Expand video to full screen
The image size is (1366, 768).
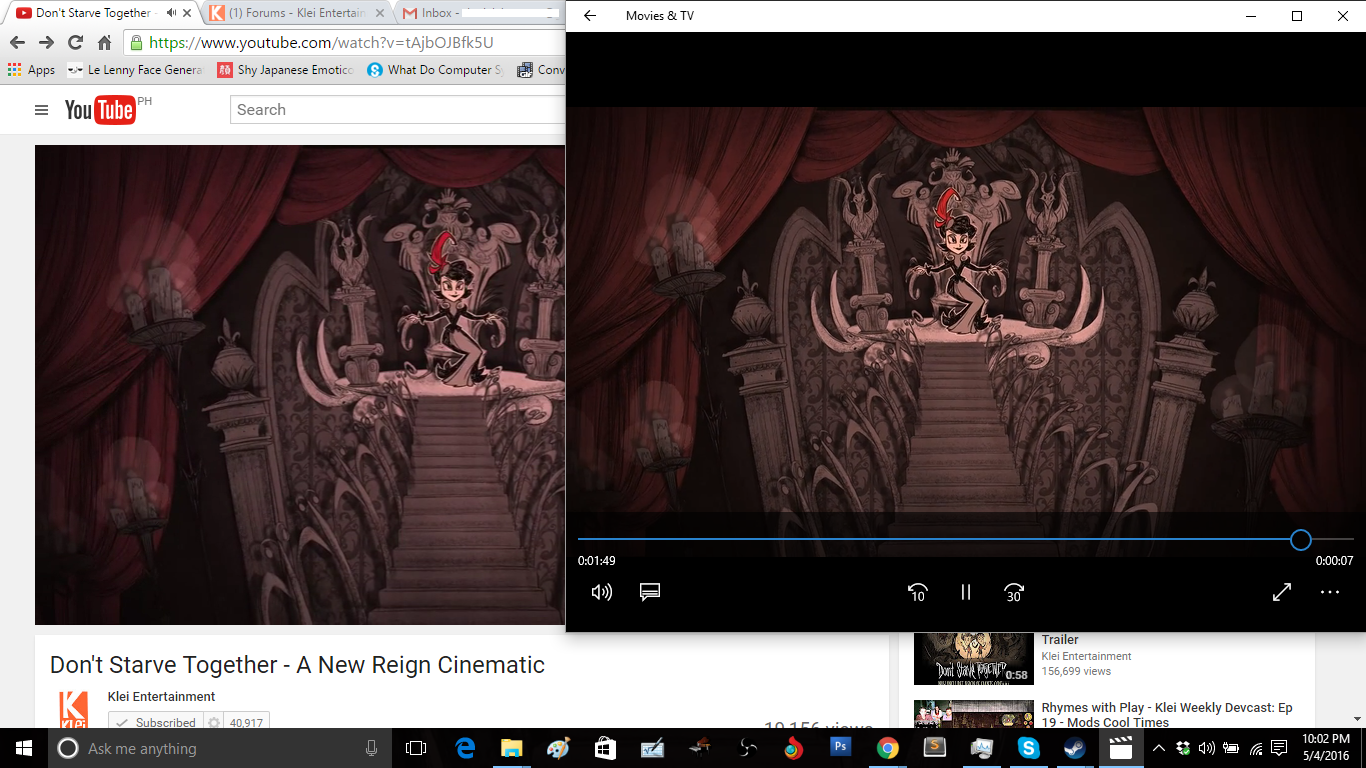(1281, 592)
